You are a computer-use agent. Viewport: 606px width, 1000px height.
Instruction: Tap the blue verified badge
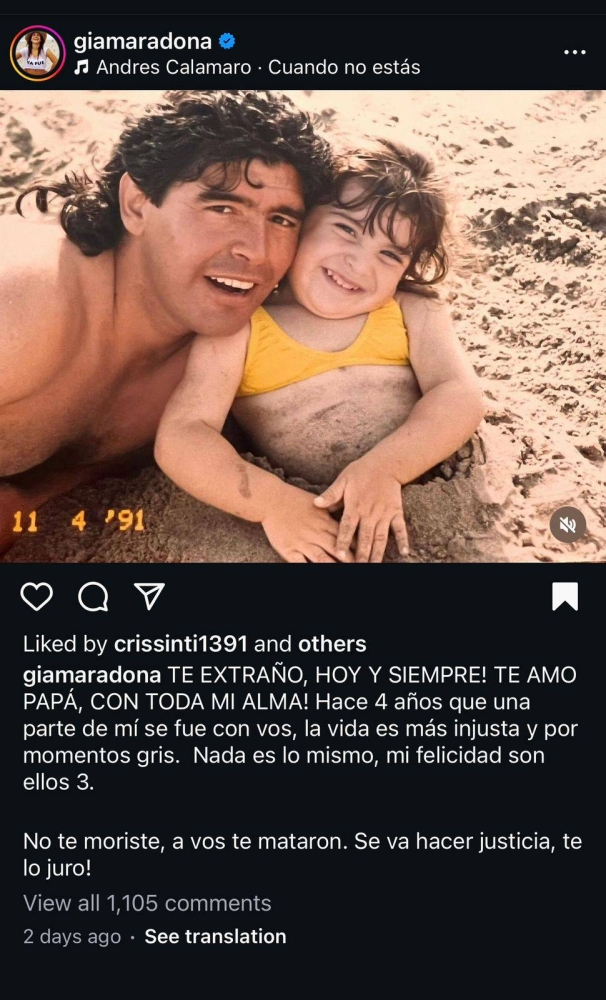226,41
